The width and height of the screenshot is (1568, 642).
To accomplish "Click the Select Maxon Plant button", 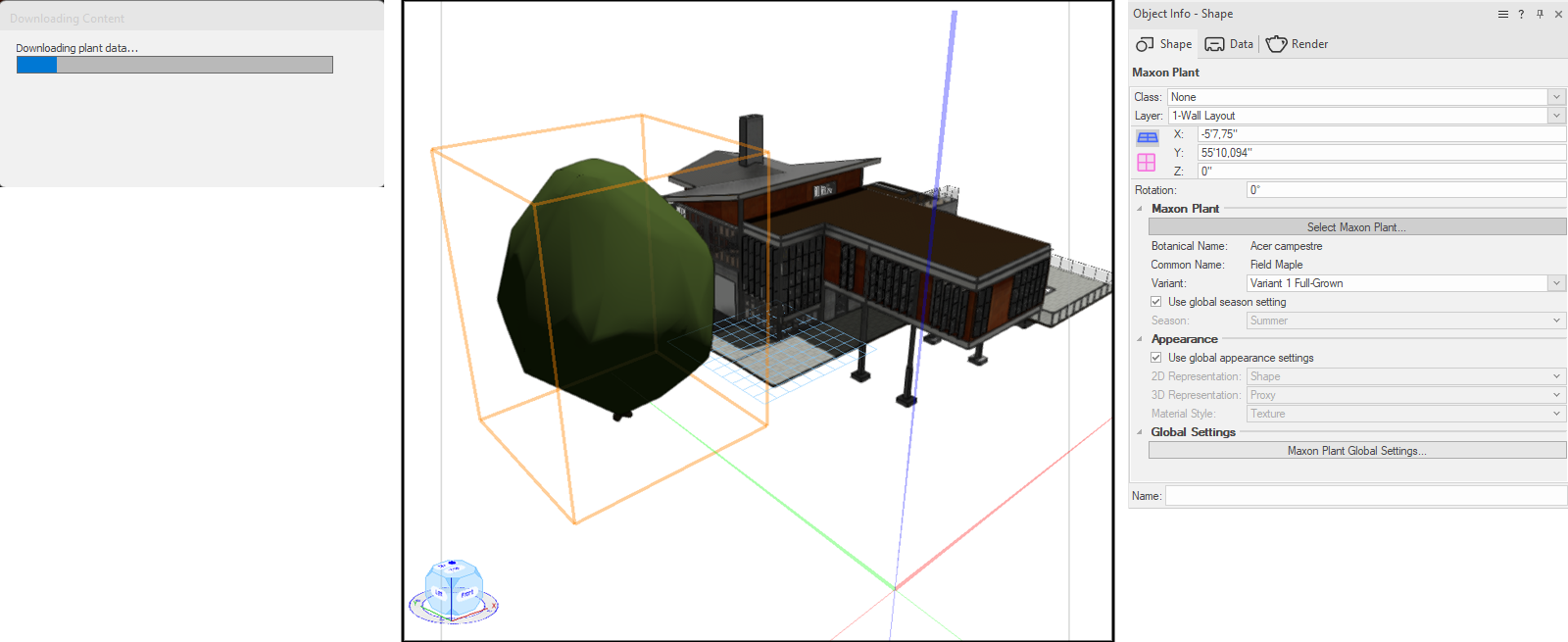I will 1357,227.
